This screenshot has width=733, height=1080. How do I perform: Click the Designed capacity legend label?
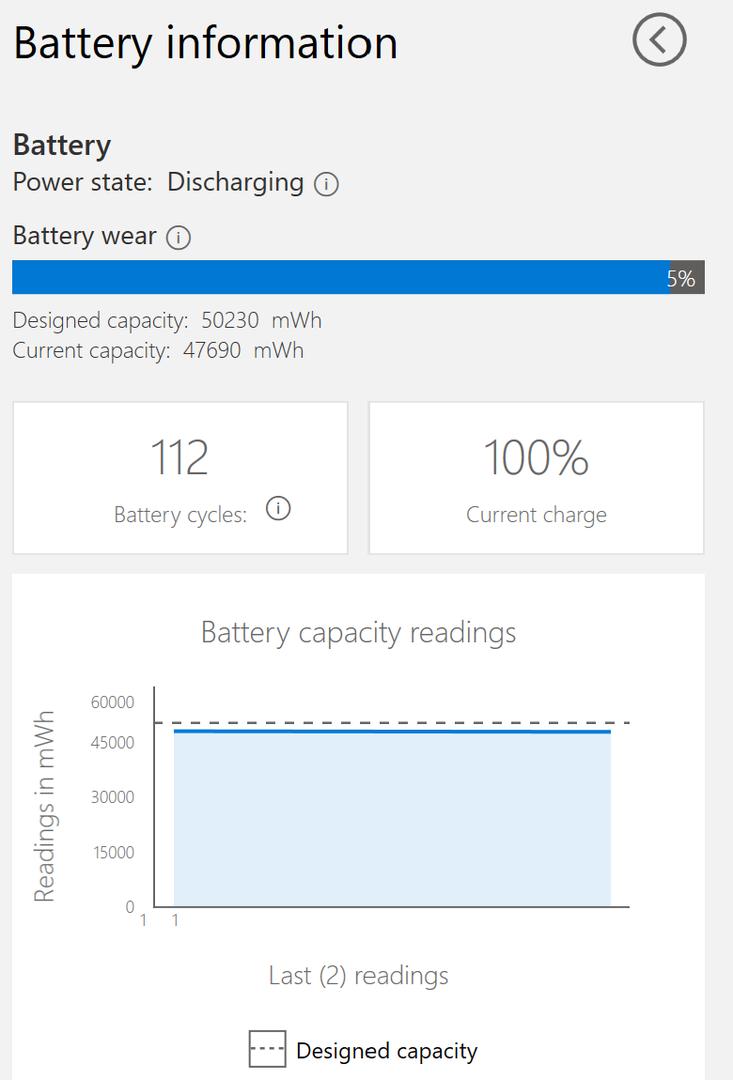386,1051
